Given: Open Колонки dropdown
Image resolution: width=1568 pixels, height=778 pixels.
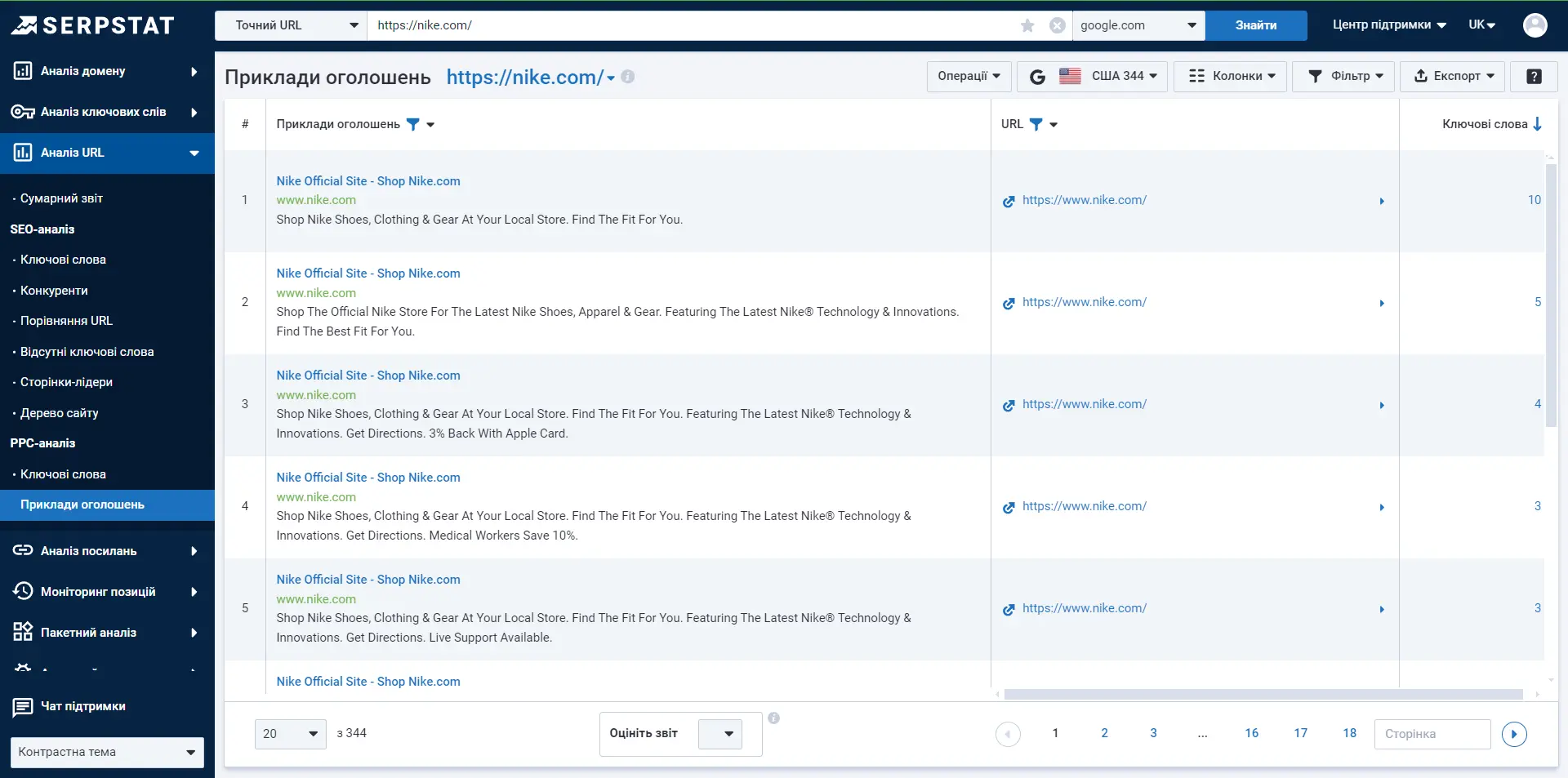Looking at the screenshot, I should 1230,76.
